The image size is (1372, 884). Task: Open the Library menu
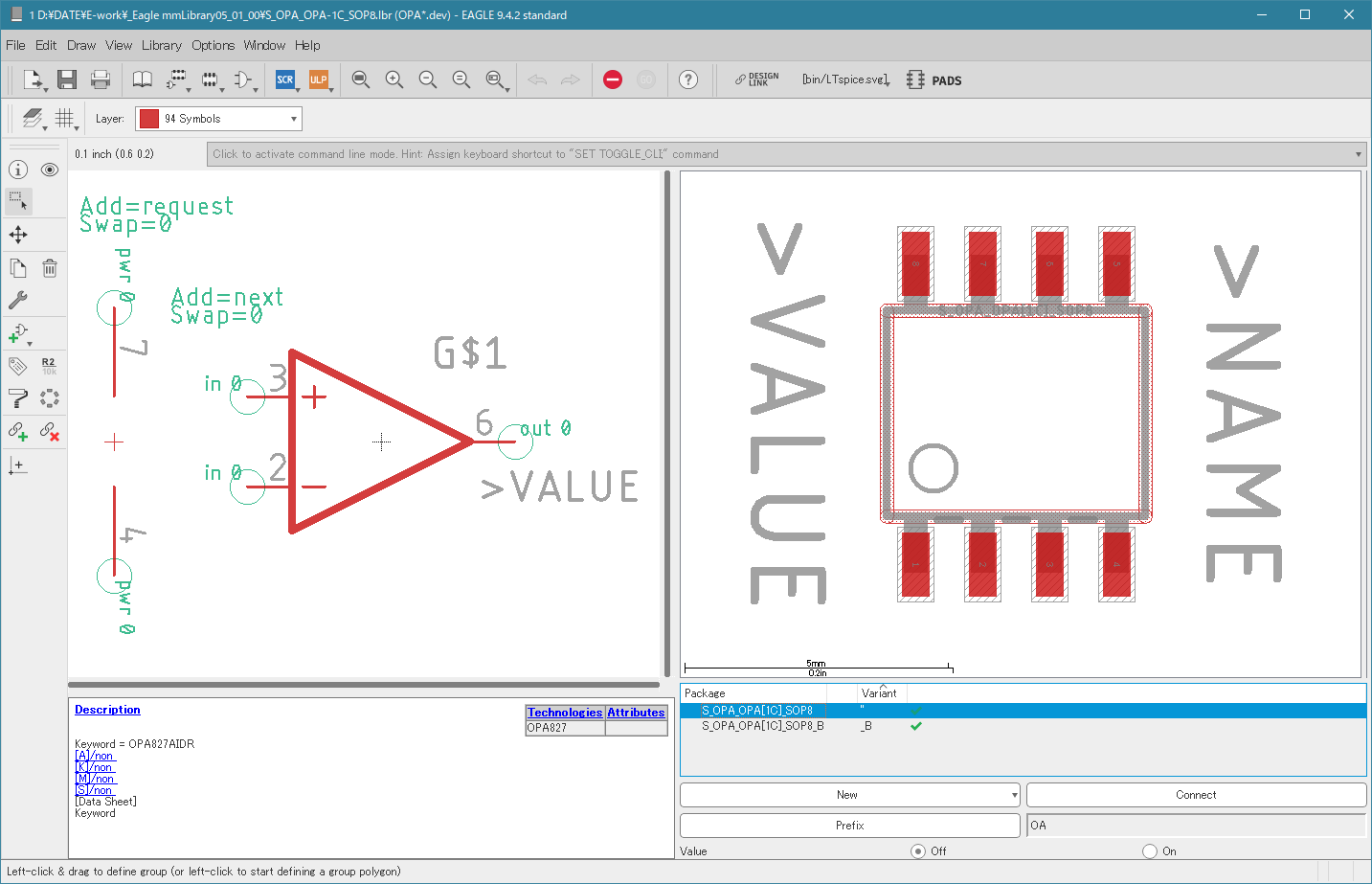[x=161, y=45]
